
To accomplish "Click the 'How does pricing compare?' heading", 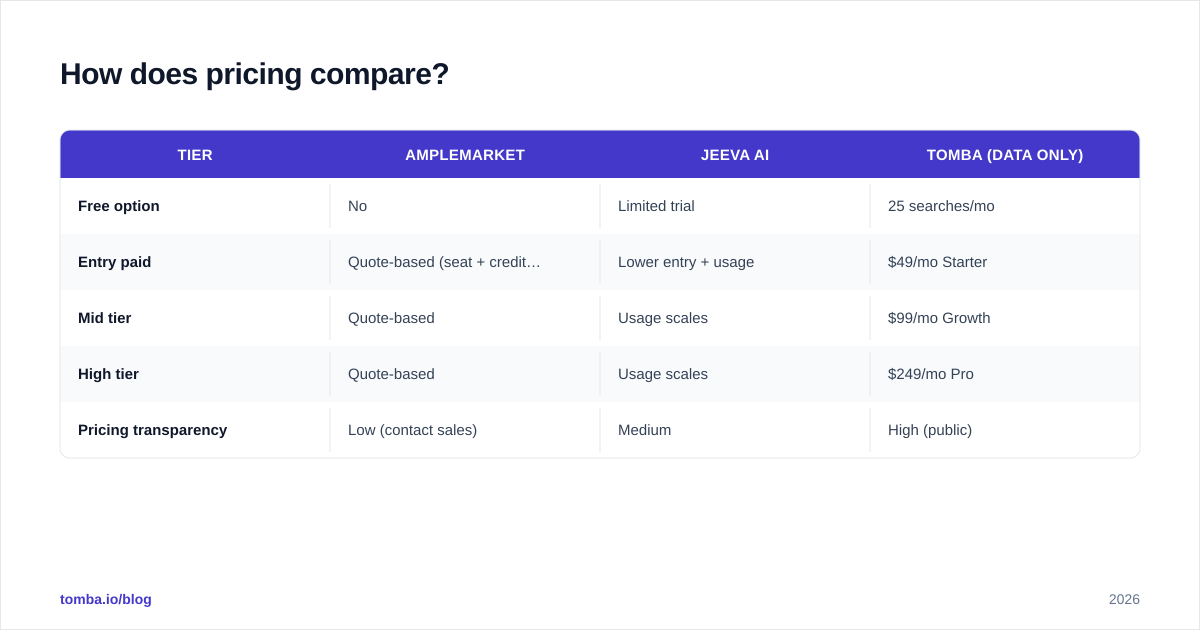I will click(254, 74).
